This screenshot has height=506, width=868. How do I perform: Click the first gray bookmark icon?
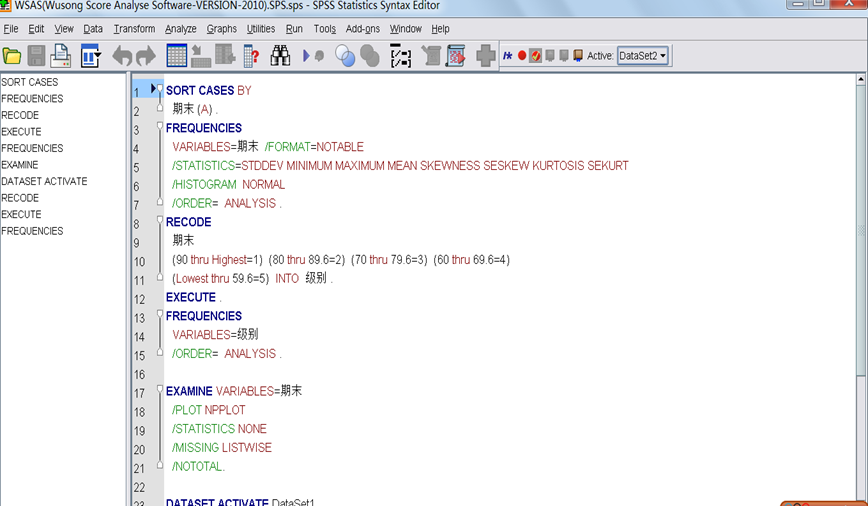pyautogui.click(x=550, y=55)
